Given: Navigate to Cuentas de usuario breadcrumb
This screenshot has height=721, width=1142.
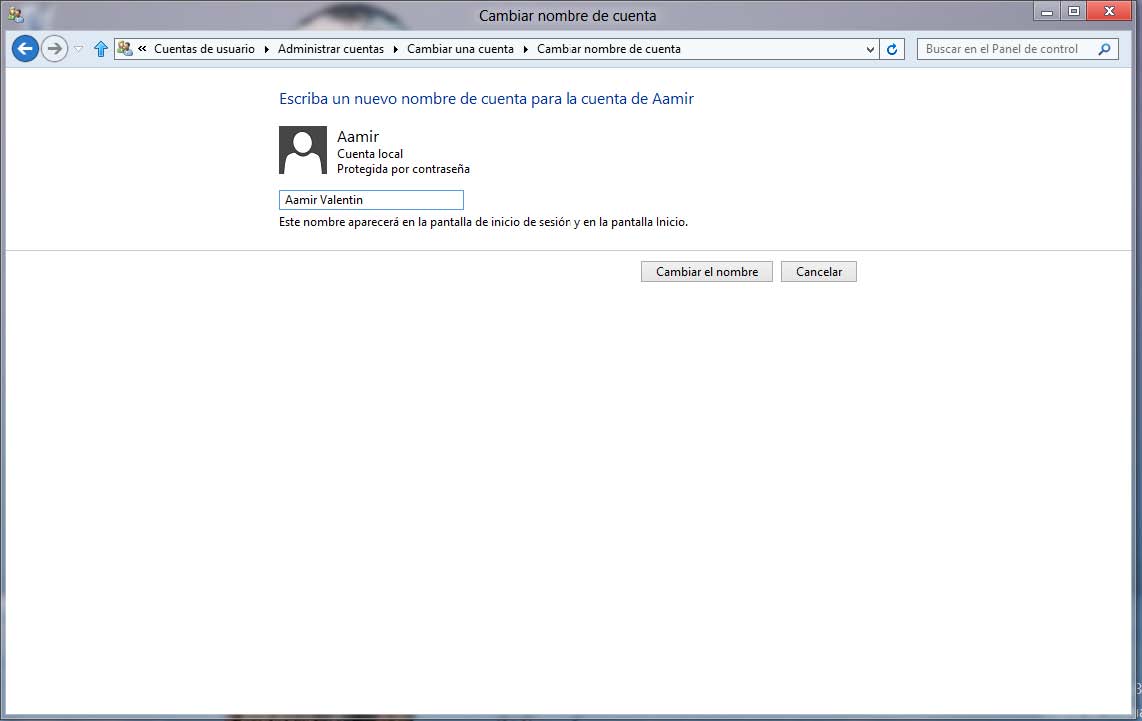Looking at the screenshot, I should 204,49.
